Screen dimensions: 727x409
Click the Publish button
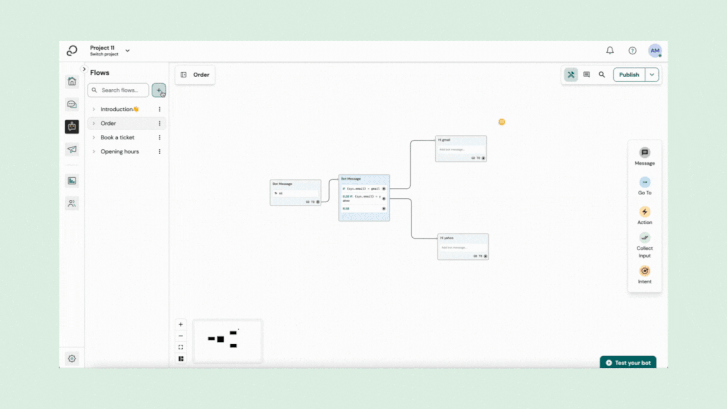tap(629, 75)
